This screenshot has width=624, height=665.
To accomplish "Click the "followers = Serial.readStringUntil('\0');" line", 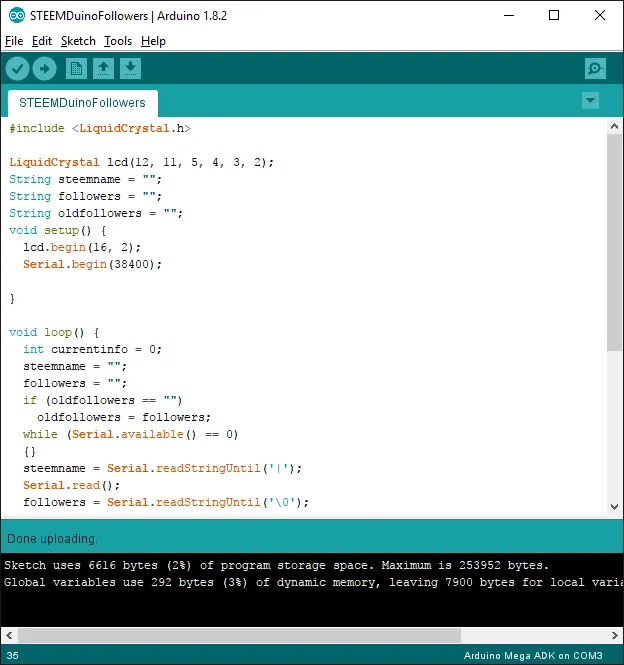I will (166, 502).
